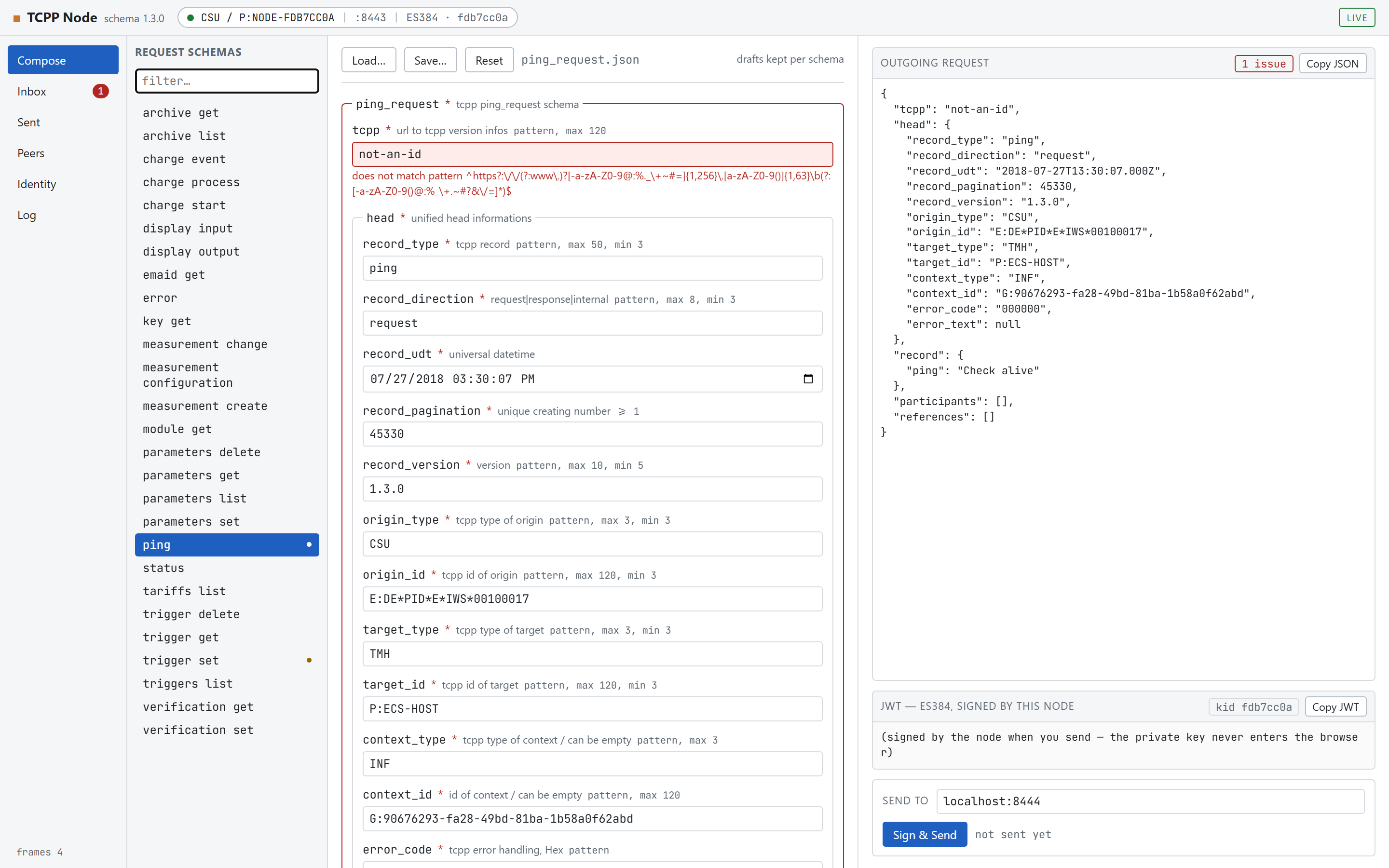Select the trigger set schema
Image resolution: width=1389 pixels, height=868 pixels.
click(227, 661)
